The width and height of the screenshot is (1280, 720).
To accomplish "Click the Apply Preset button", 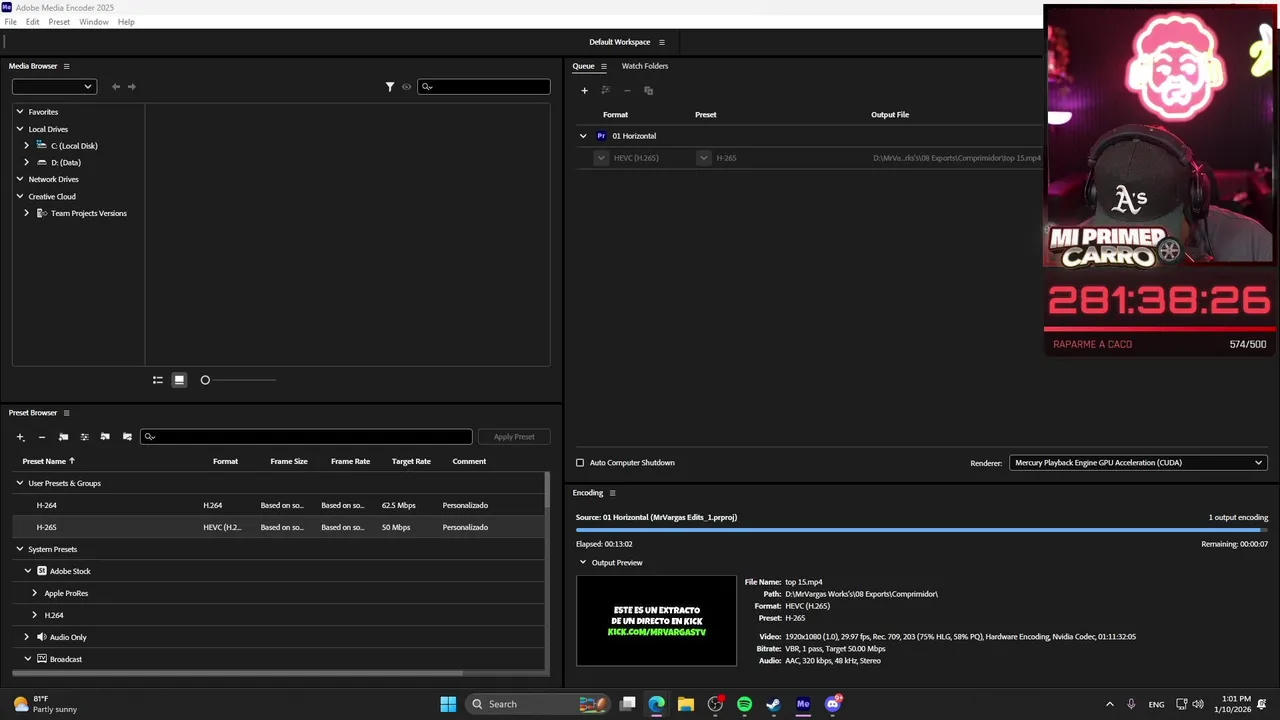I will (x=514, y=437).
